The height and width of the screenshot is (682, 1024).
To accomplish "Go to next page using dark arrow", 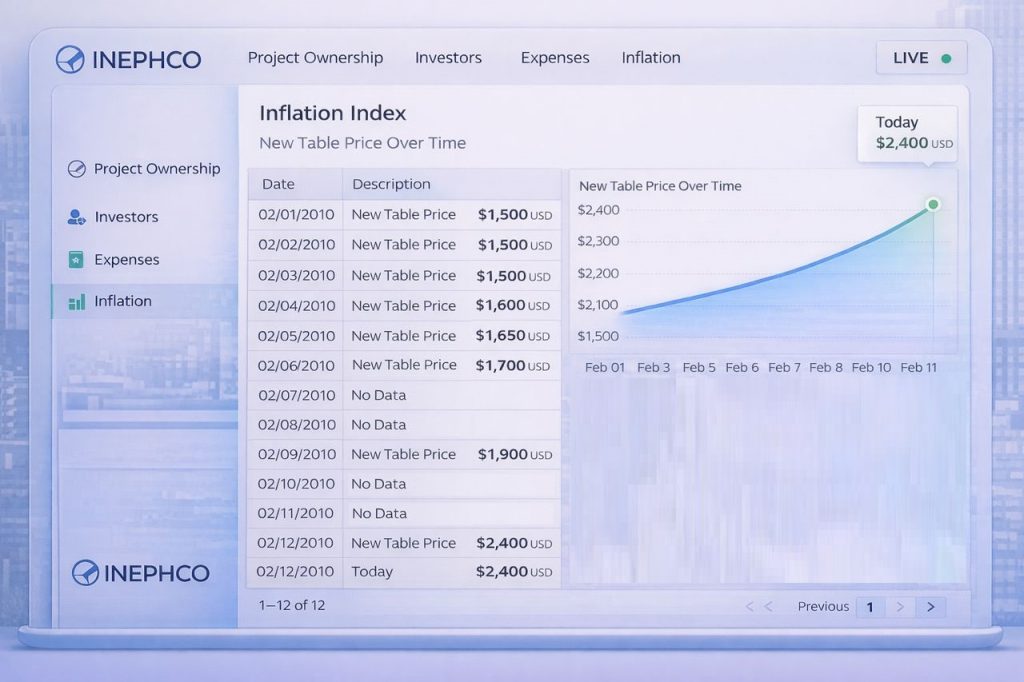I will (x=931, y=606).
